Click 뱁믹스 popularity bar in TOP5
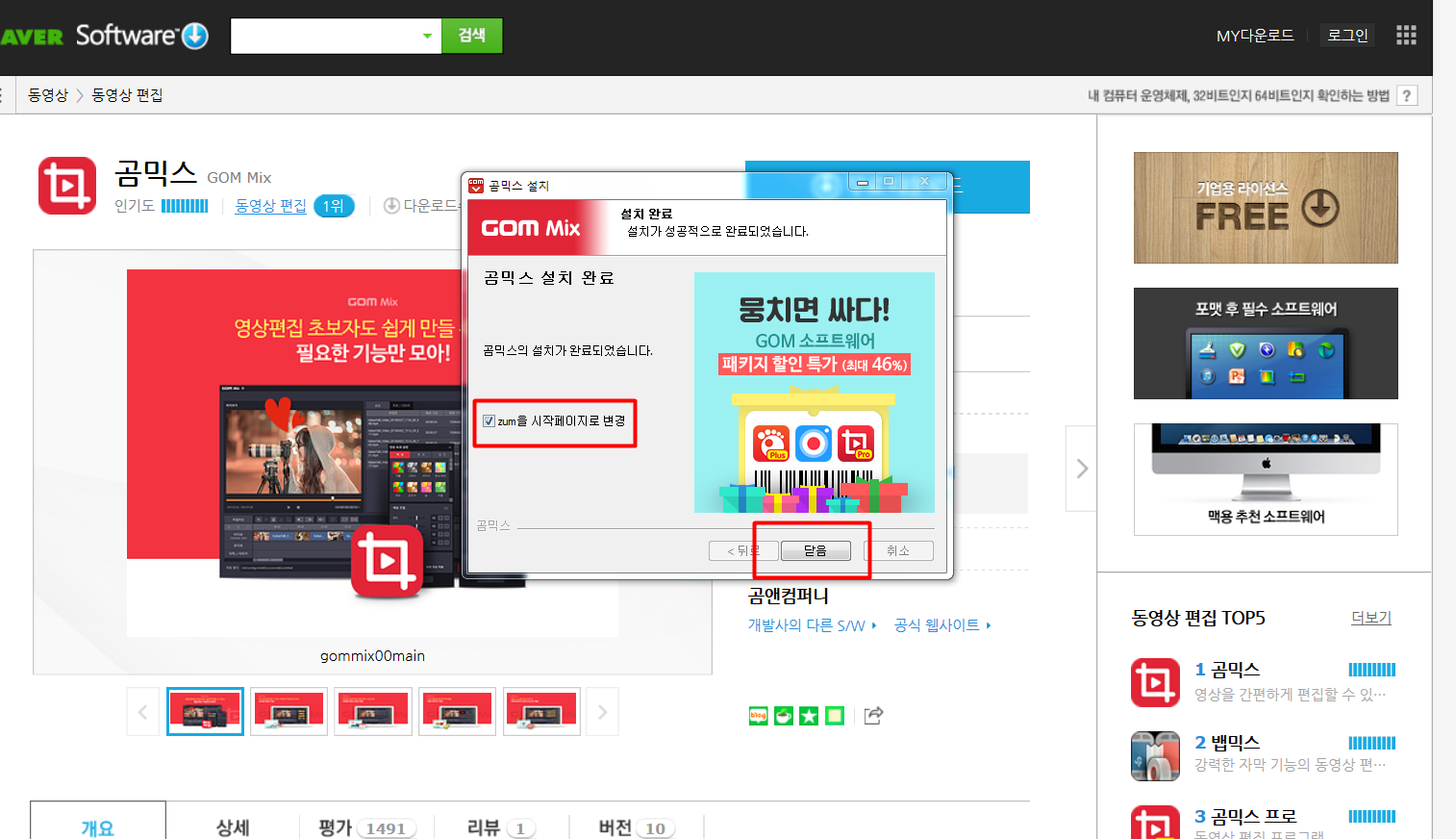The image size is (1456, 839). 1371,743
